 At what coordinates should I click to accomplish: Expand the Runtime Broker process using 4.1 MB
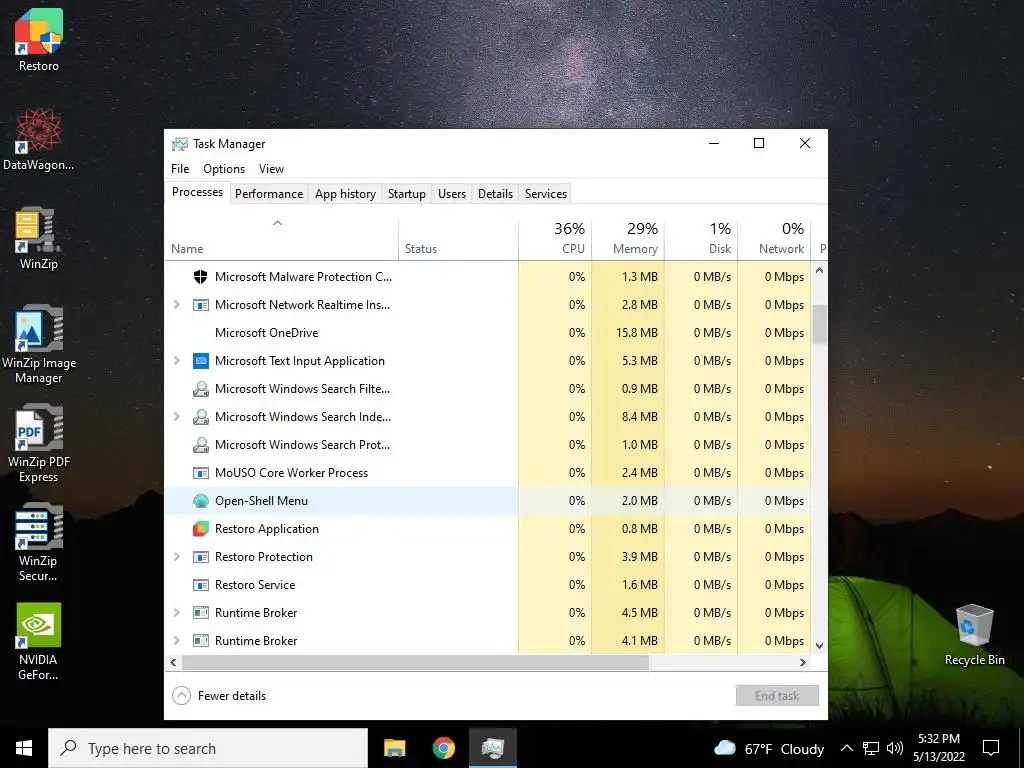(176, 641)
